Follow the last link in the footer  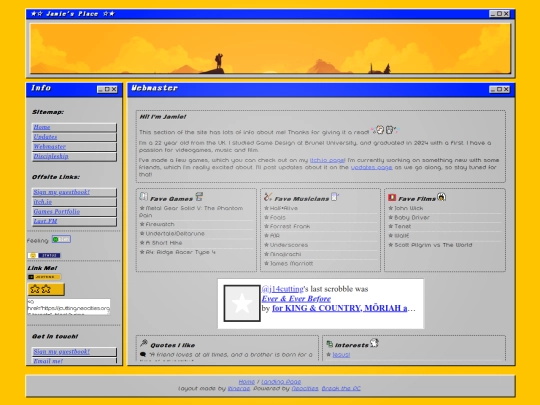[341, 388]
